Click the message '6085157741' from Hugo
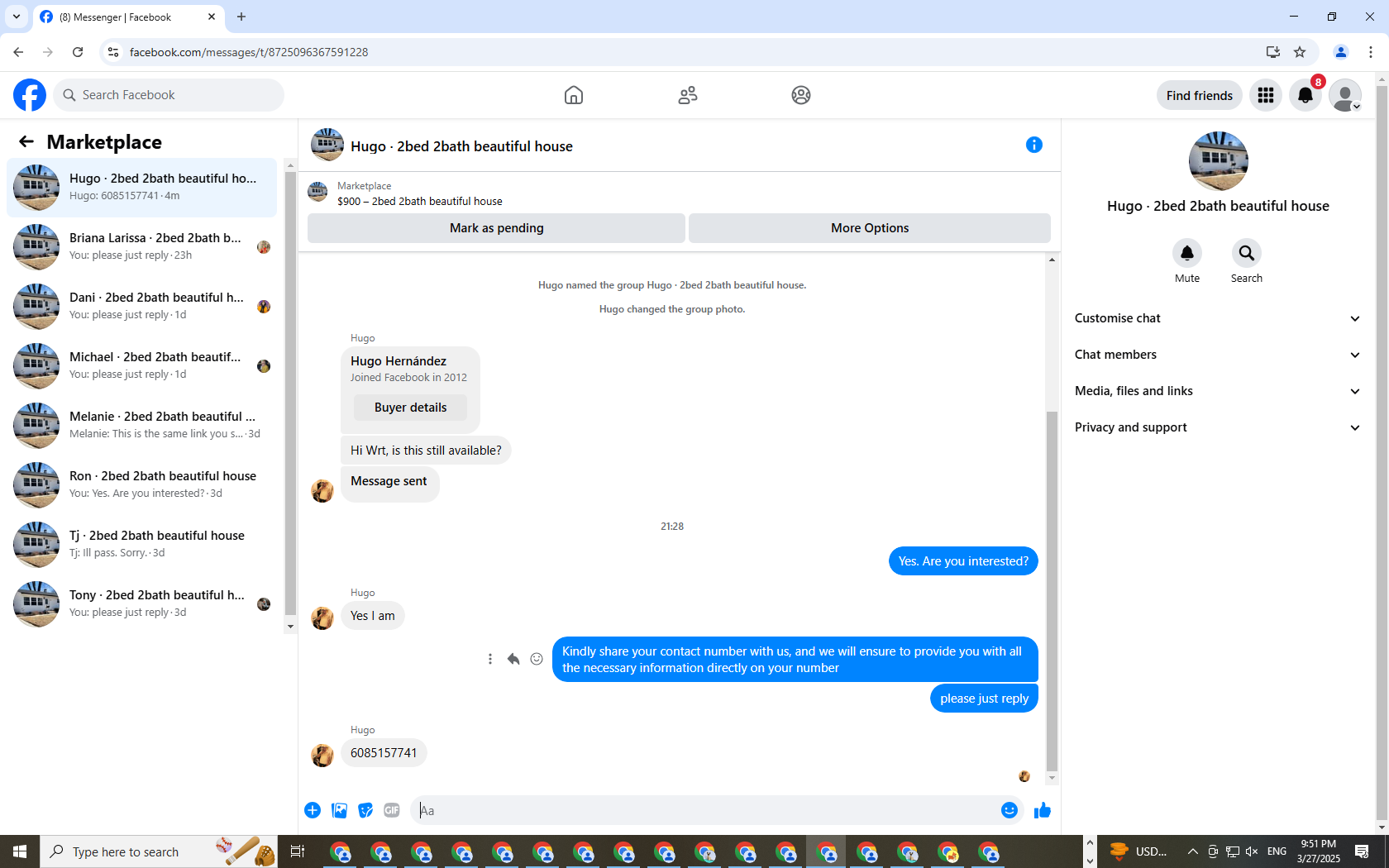This screenshot has height=868, width=1389. click(384, 753)
